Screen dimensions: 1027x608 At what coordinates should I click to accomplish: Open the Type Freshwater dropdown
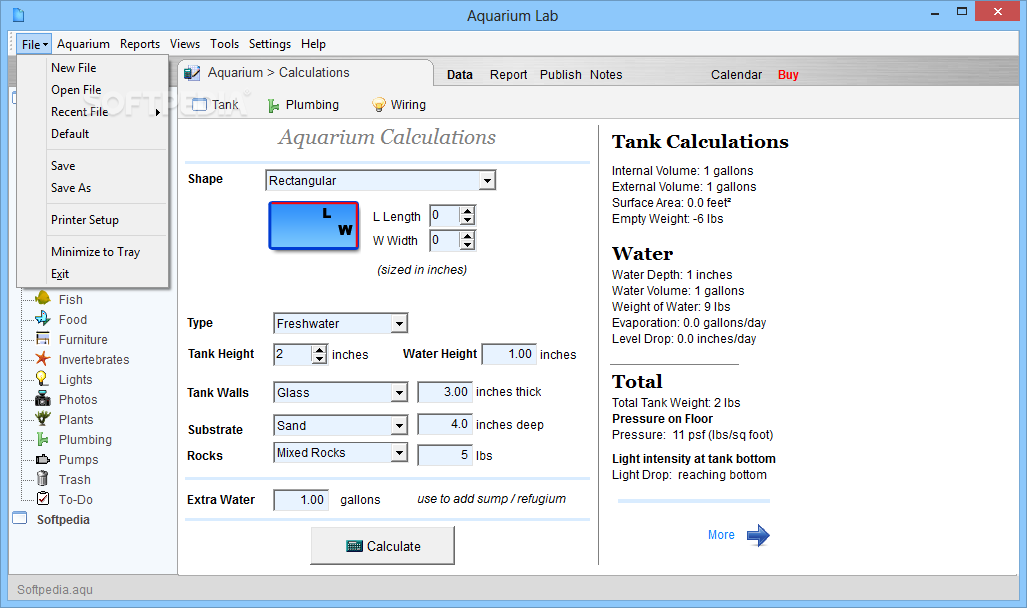point(399,323)
